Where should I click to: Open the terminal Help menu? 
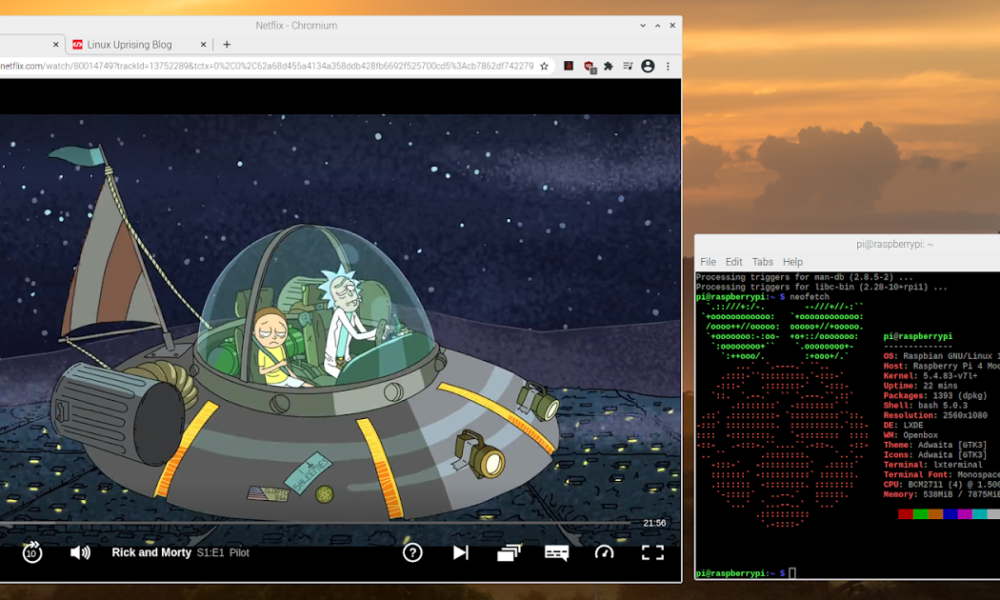coord(793,261)
